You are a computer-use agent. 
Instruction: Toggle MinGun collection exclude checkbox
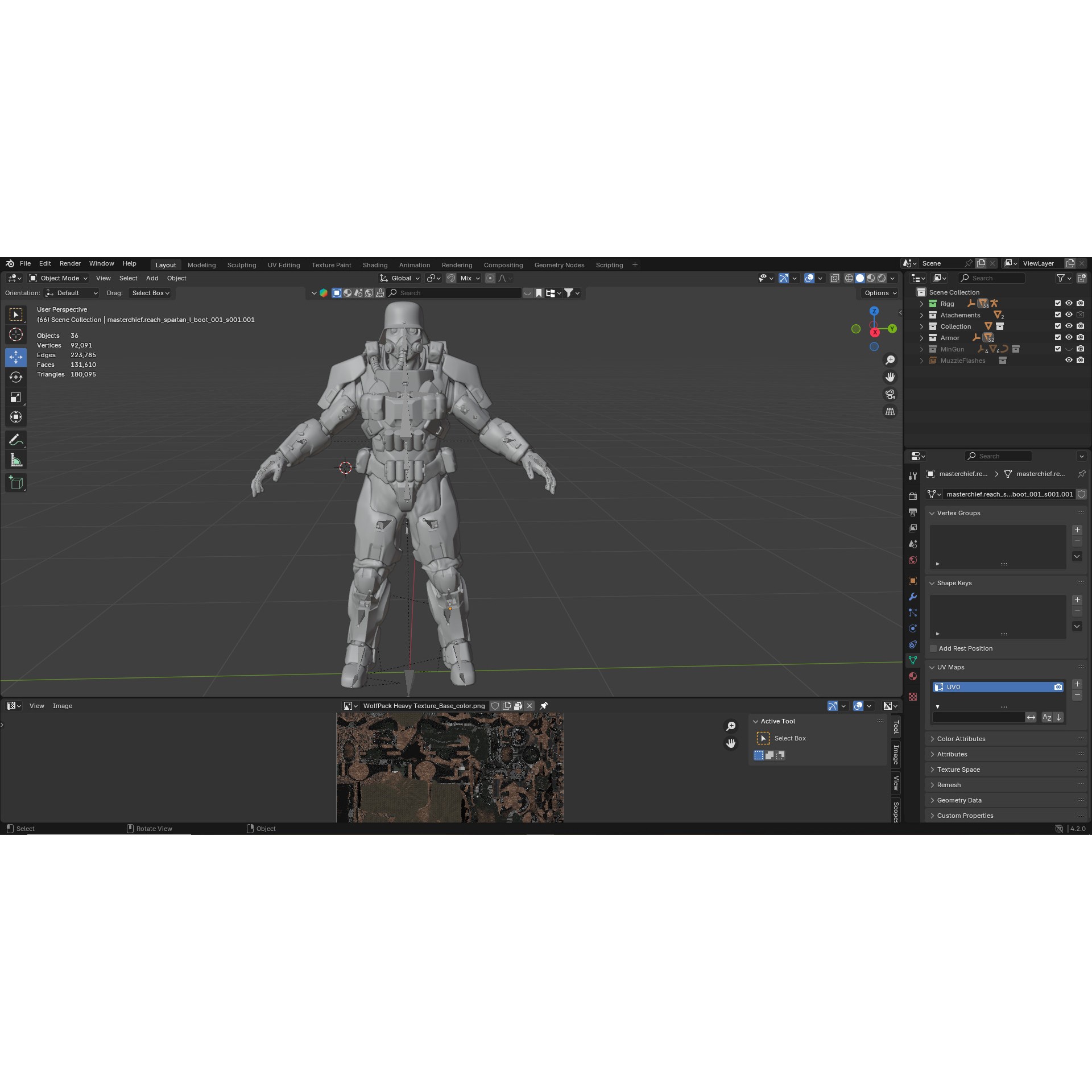coord(1058,349)
